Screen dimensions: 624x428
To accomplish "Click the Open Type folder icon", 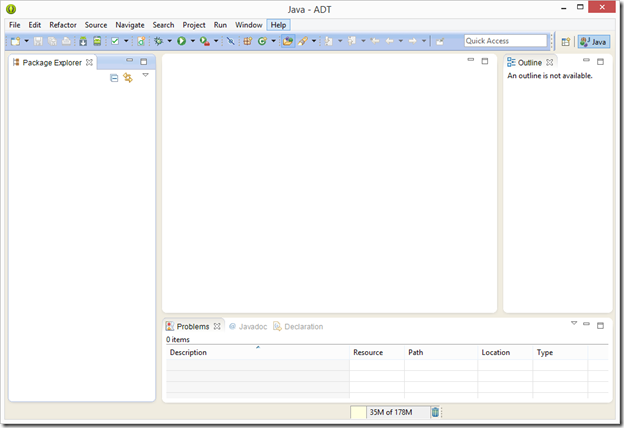I will point(288,41).
